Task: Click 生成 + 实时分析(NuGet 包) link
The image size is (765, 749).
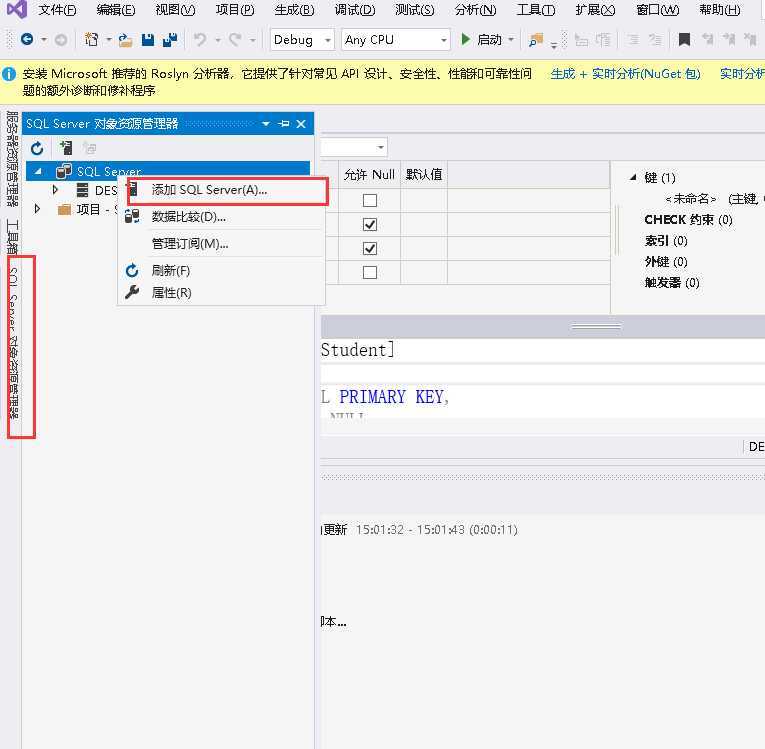Action: coord(625,74)
